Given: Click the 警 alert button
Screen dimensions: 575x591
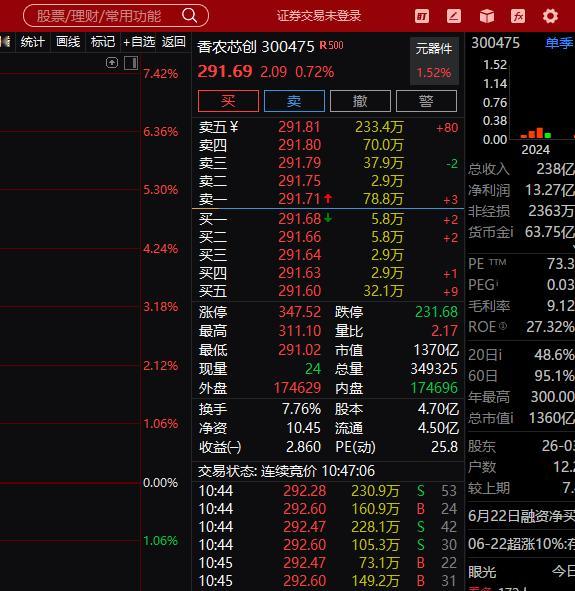Looking at the screenshot, I should (x=426, y=101).
